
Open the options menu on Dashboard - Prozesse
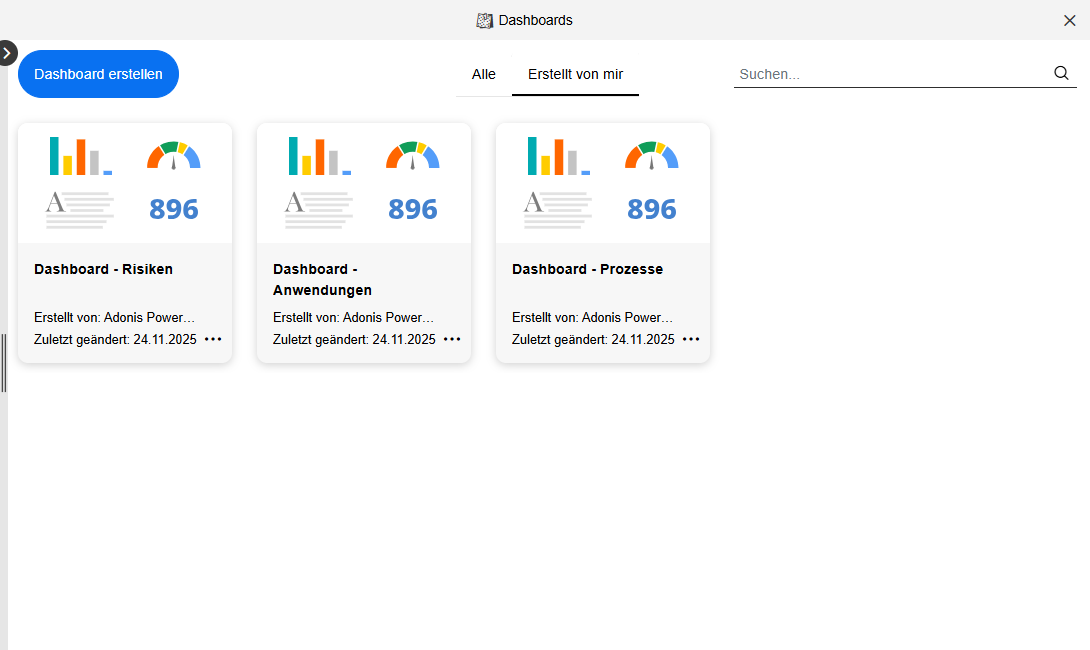click(690, 339)
